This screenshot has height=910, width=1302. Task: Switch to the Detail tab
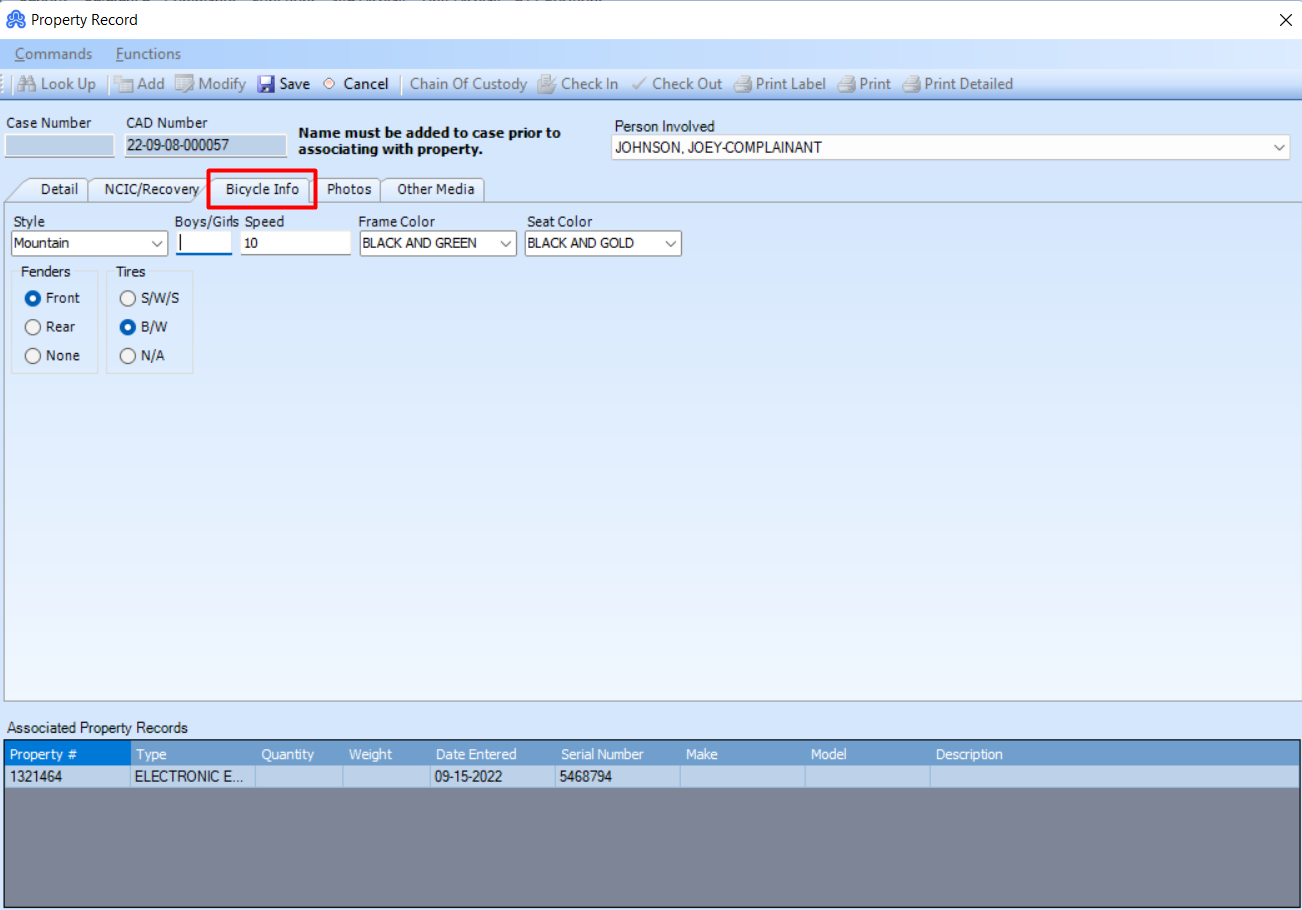point(59,189)
